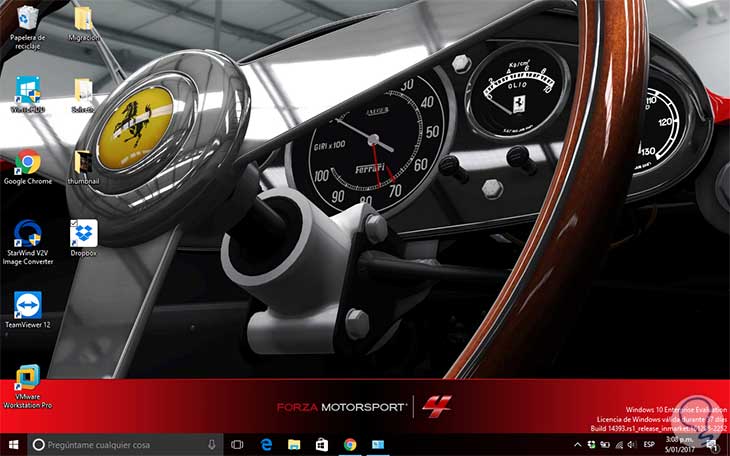
Task: Open the Migración folder on the desktop
Action: (x=83, y=24)
